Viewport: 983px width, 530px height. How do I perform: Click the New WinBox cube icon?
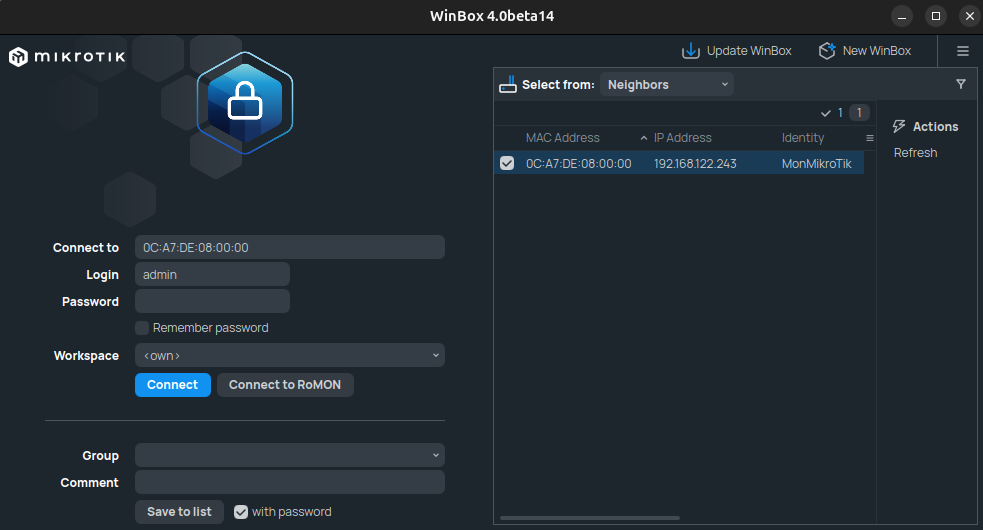pyautogui.click(x=826, y=51)
